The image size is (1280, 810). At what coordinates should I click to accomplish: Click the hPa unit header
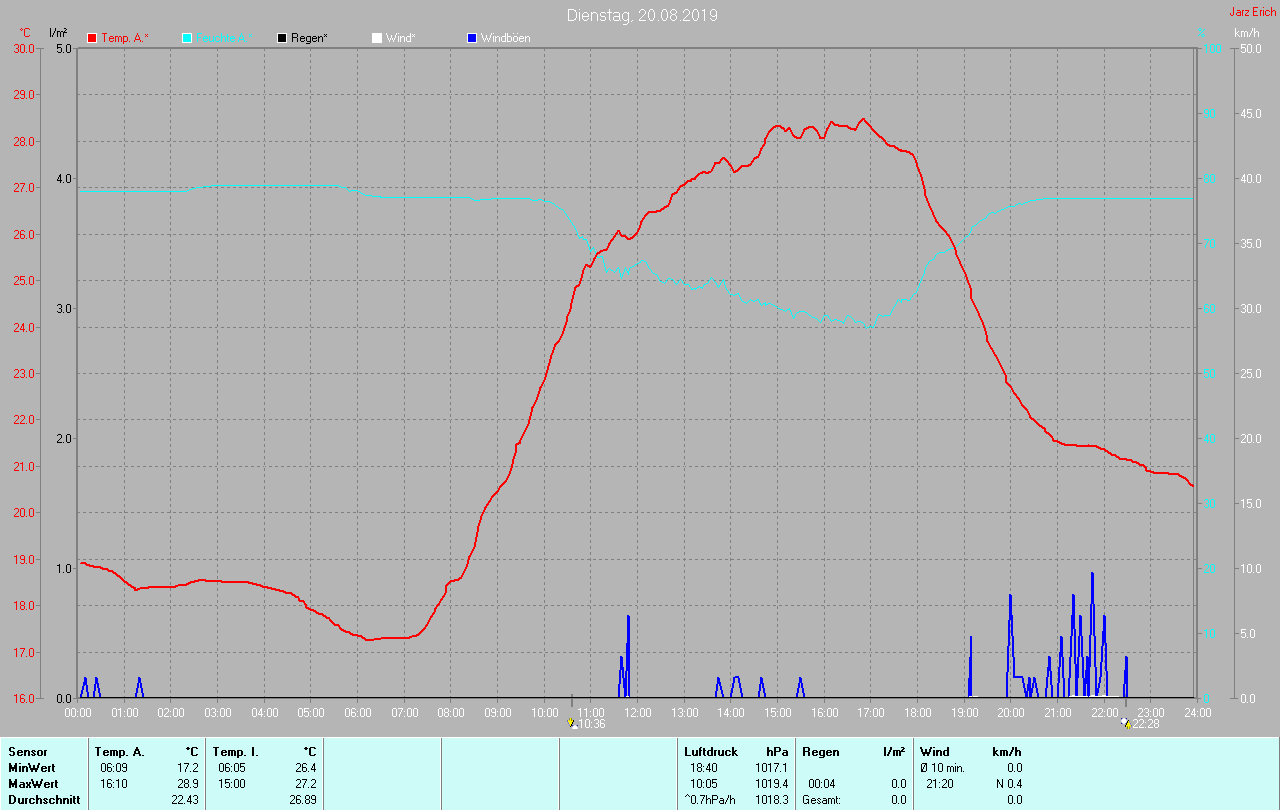[777, 752]
